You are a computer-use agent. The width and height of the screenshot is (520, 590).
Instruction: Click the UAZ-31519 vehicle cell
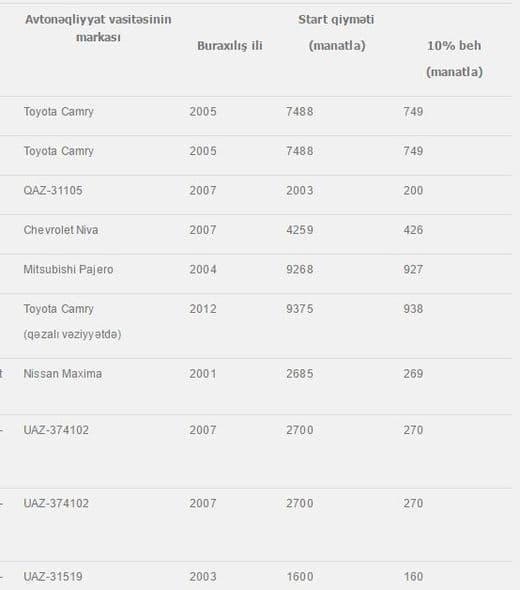click(53, 576)
